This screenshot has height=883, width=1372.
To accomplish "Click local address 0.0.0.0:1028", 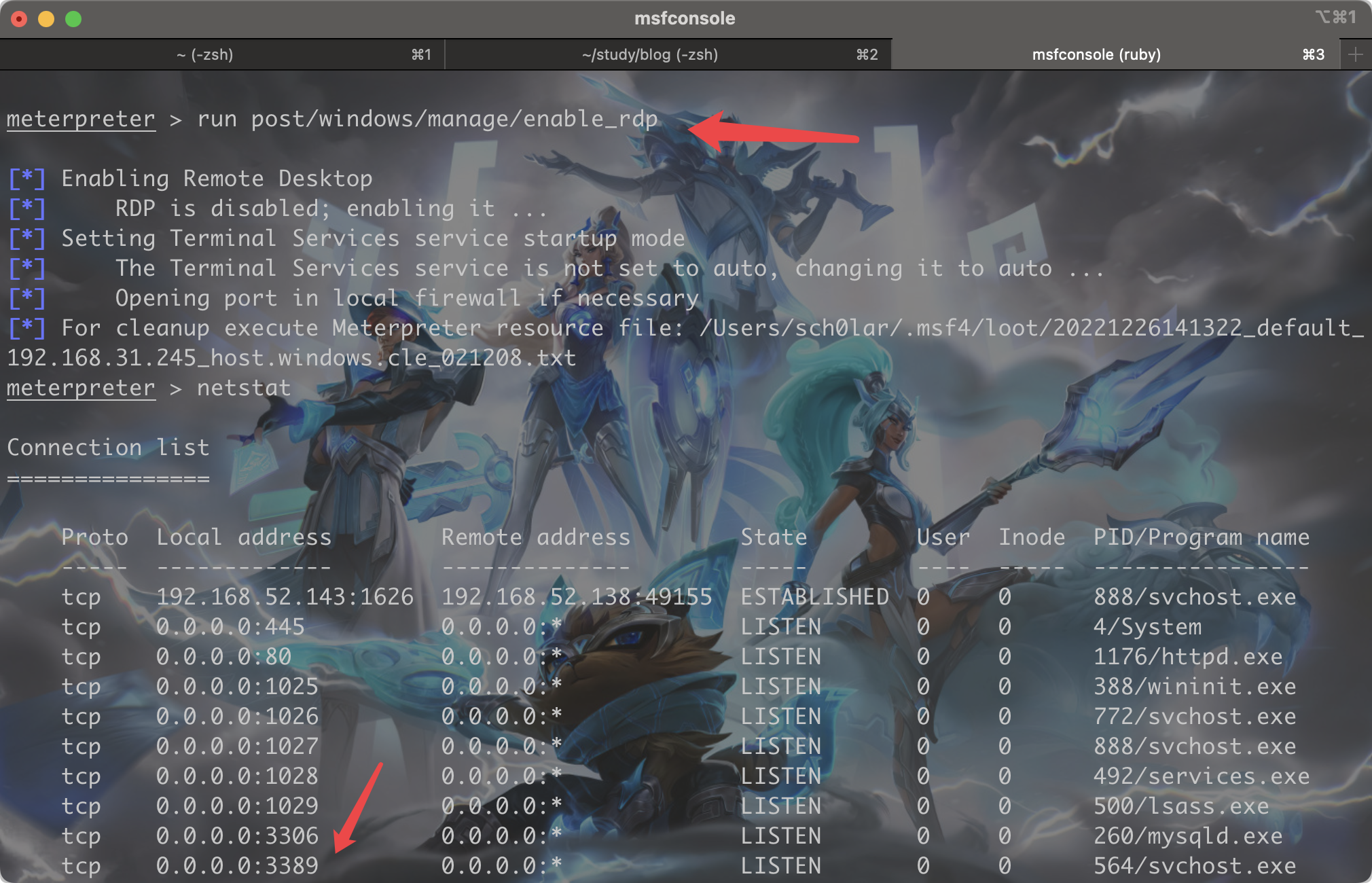I will (x=237, y=776).
